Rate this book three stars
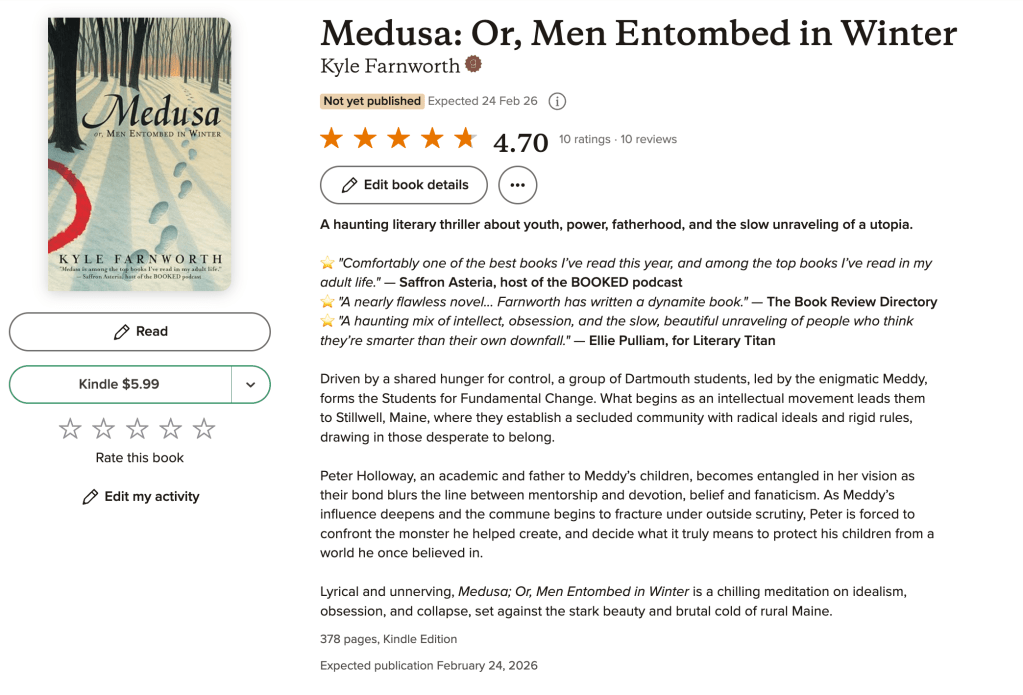 point(137,429)
